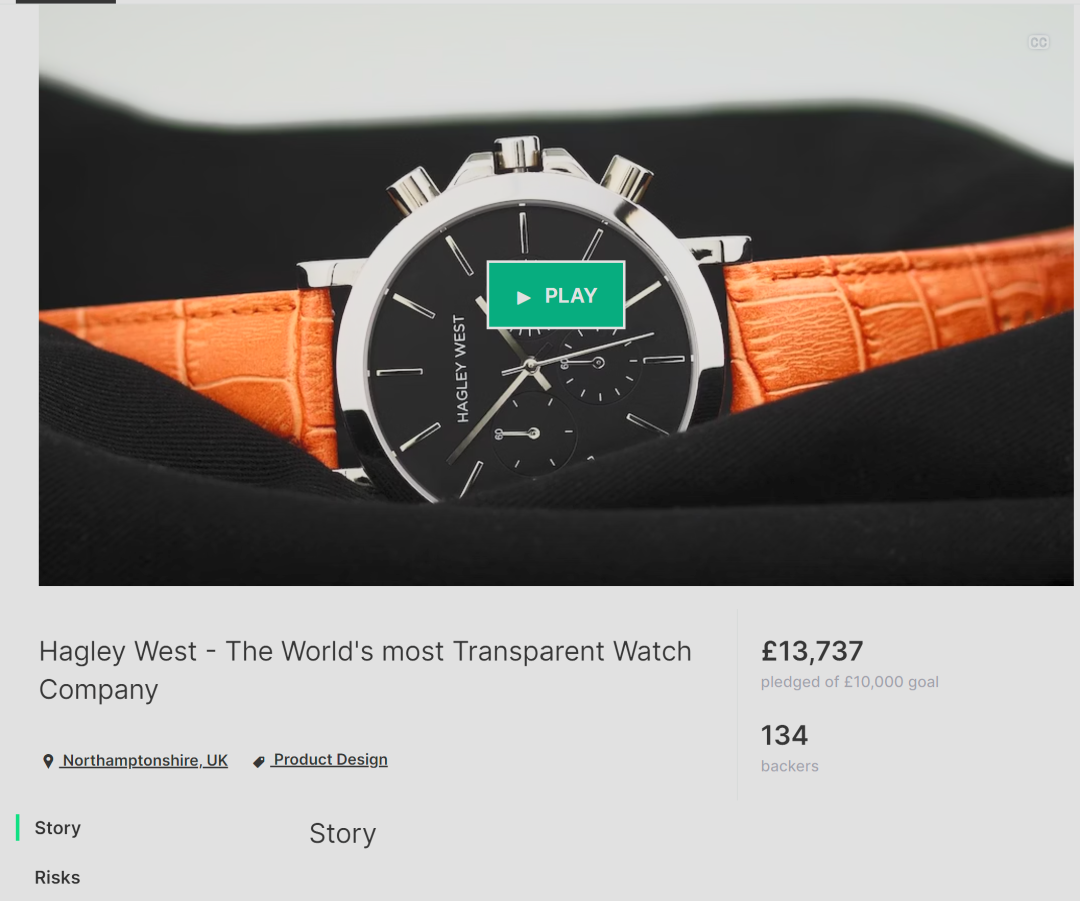Image resolution: width=1080 pixels, height=901 pixels.
Task: Click the location pin icon
Action: tap(48, 761)
